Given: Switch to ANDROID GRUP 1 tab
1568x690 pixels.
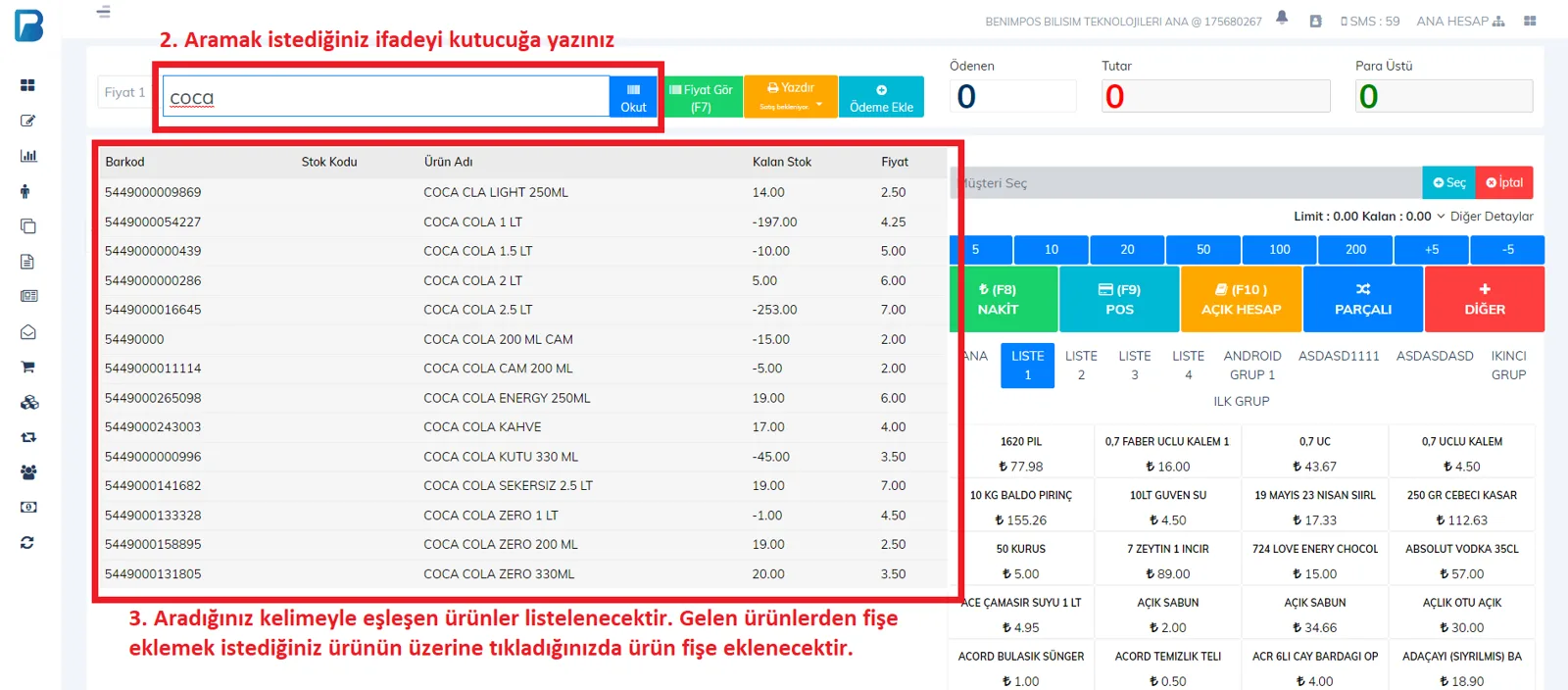Looking at the screenshot, I should [x=1252, y=366].
